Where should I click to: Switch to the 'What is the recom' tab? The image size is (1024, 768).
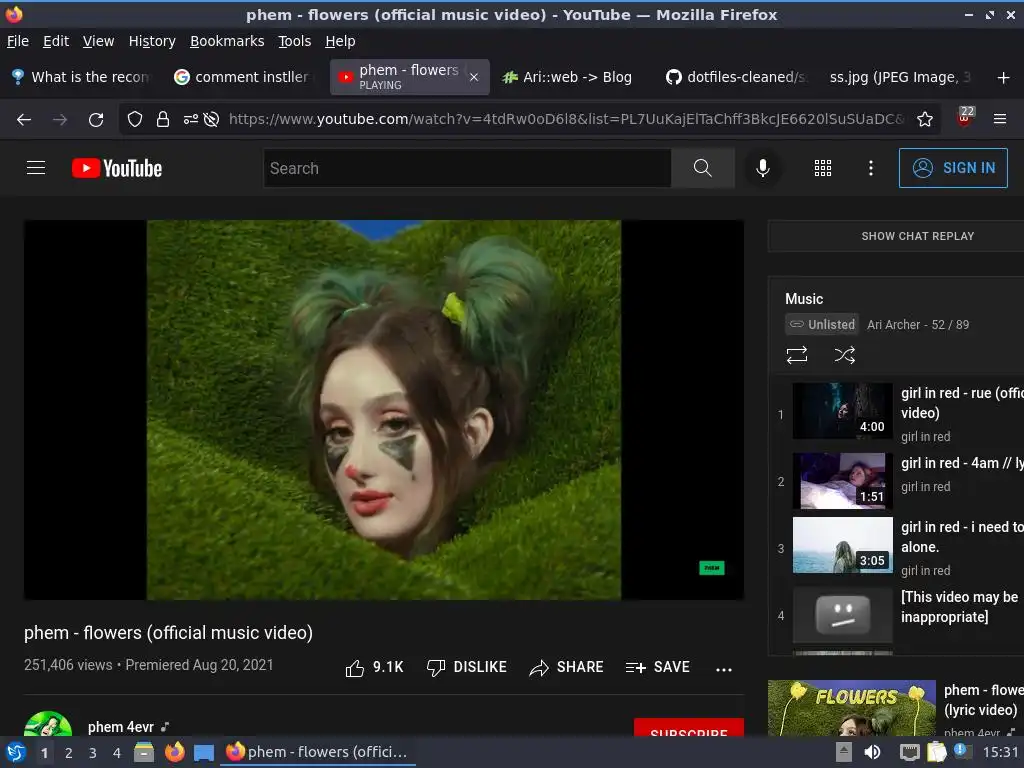pyautogui.click(x=82, y=77)
